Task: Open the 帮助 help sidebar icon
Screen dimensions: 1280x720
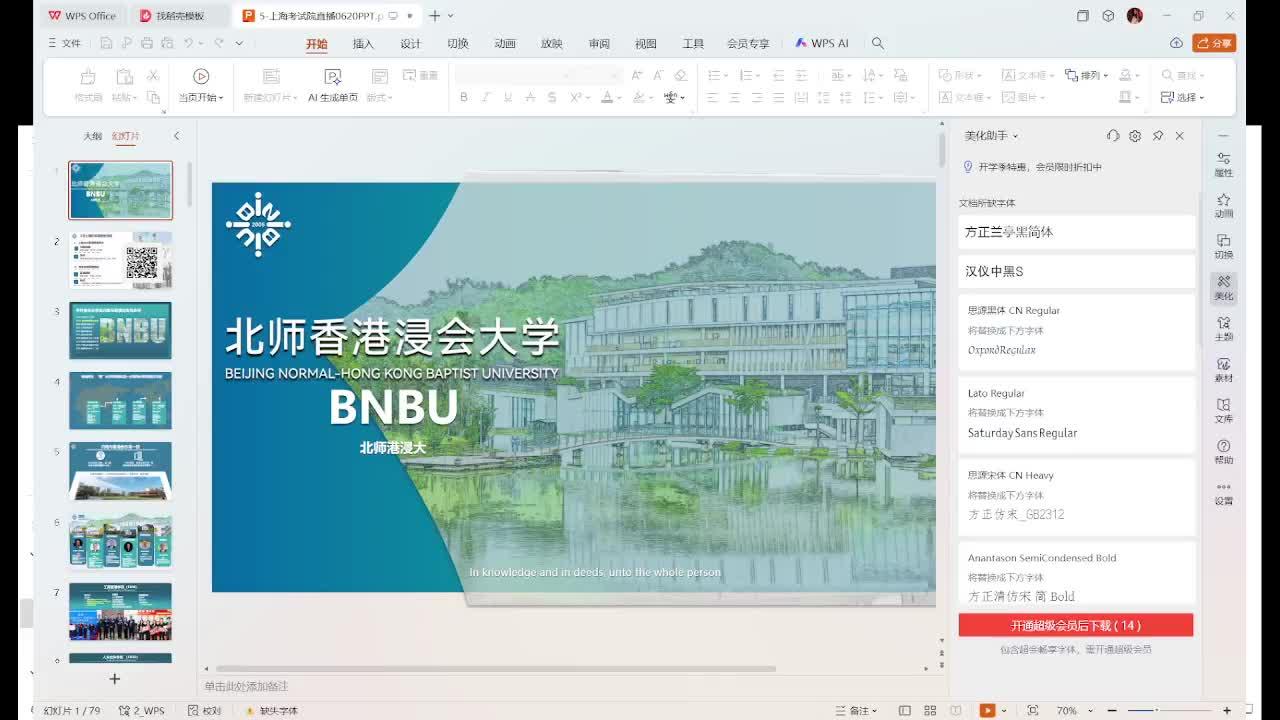Action: (1224, 452)
